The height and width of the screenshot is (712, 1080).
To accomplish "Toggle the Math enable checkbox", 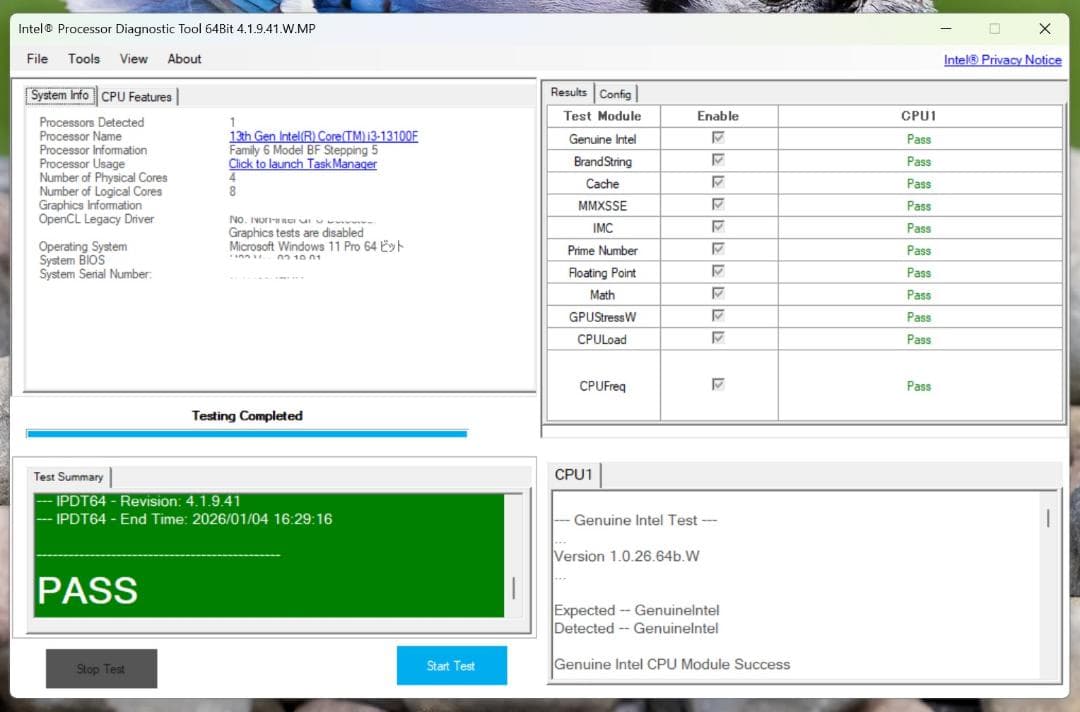I will (x=718, y=293).
